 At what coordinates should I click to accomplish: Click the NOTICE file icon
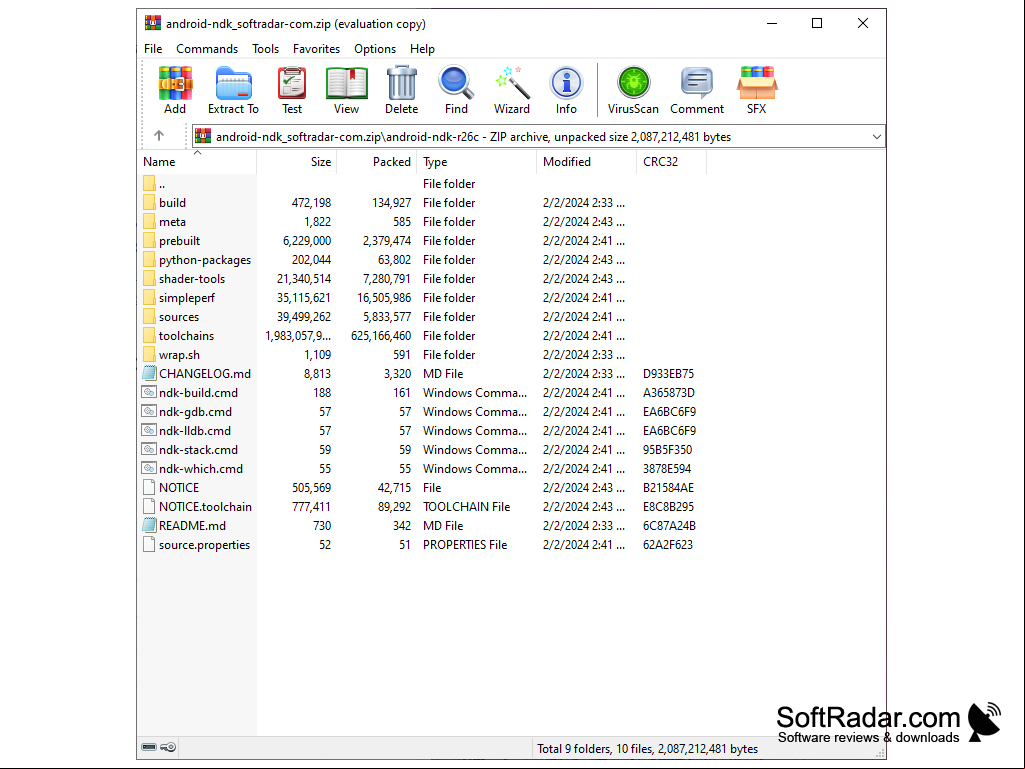tap(149, 487)
